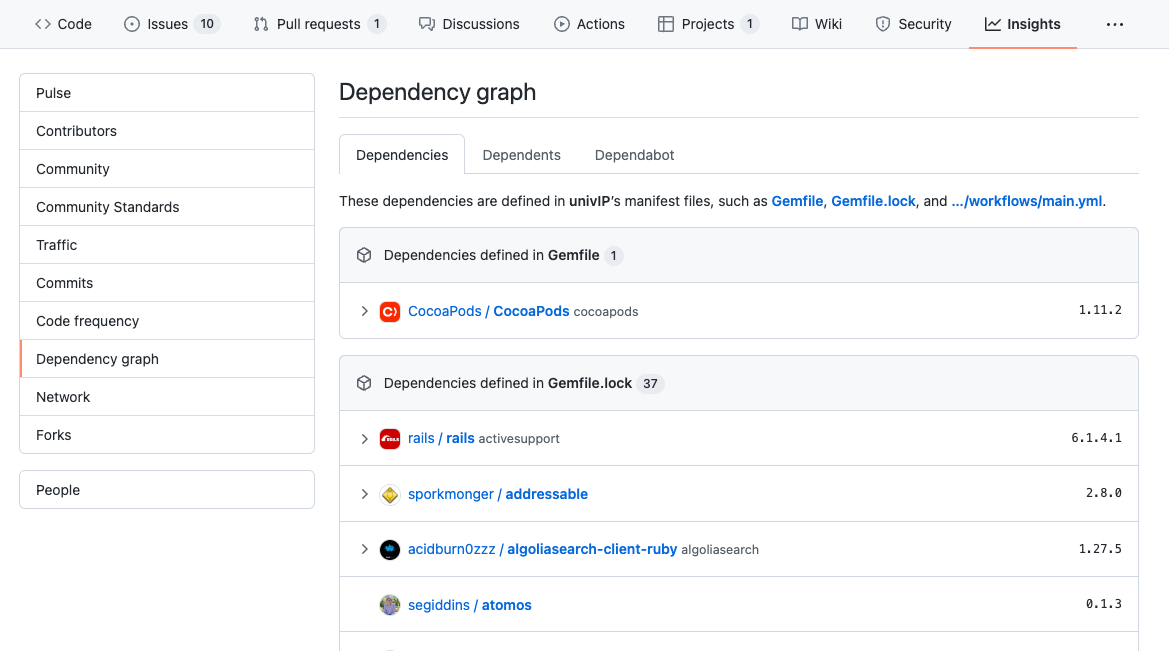Click the package icon beside Gemfile.lock header
1169x651 pixels.
[364, 383]
